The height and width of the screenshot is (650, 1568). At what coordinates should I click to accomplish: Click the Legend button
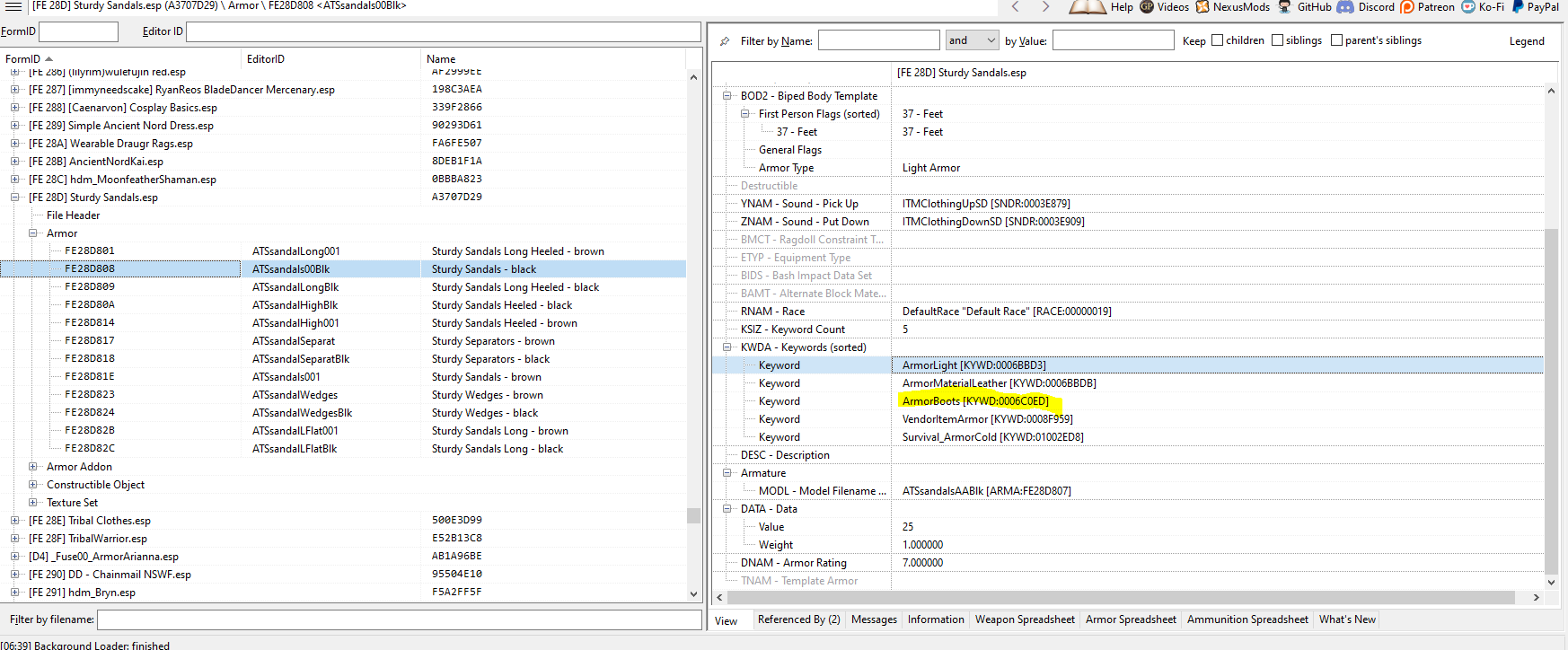(x=1527, y=41)
